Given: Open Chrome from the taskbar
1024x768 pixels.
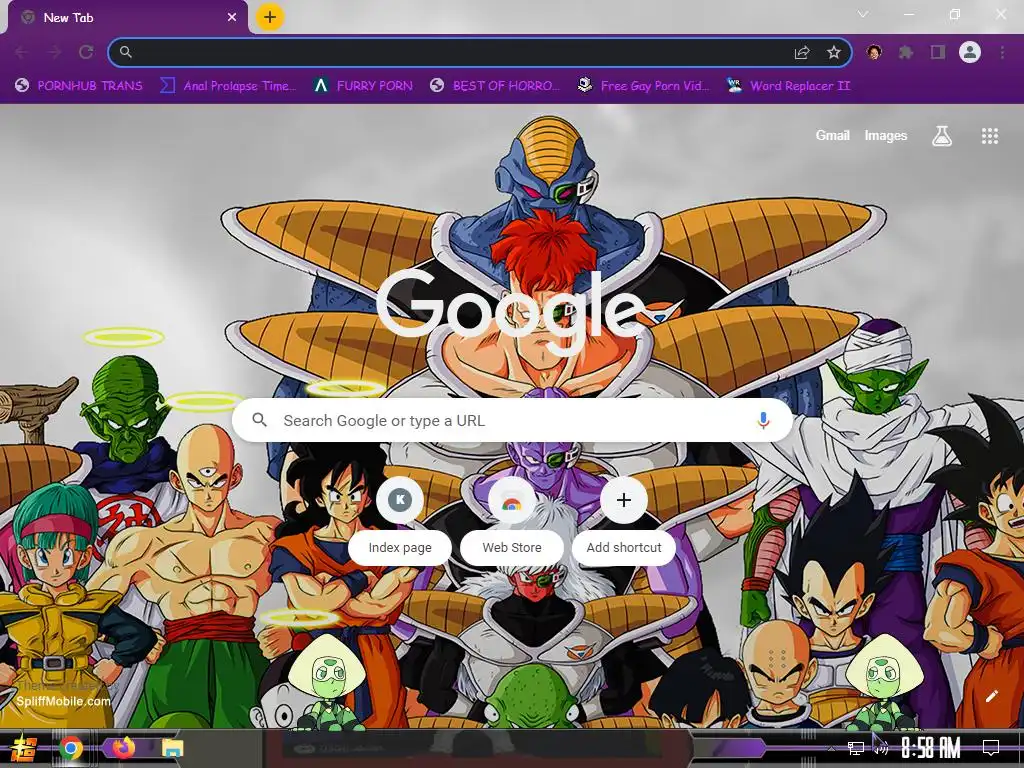Looking at the screenshot, I should coord(71,748).
